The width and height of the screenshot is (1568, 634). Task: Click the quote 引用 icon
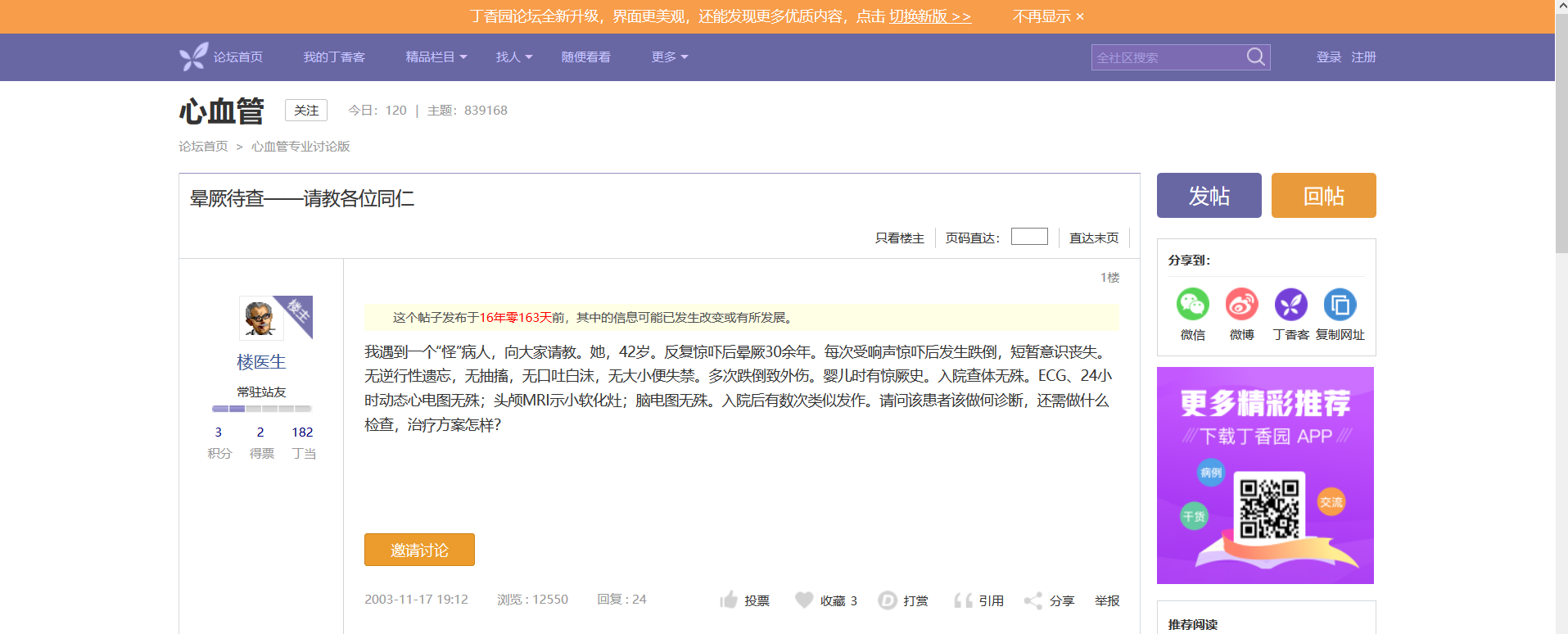(963, 600)
